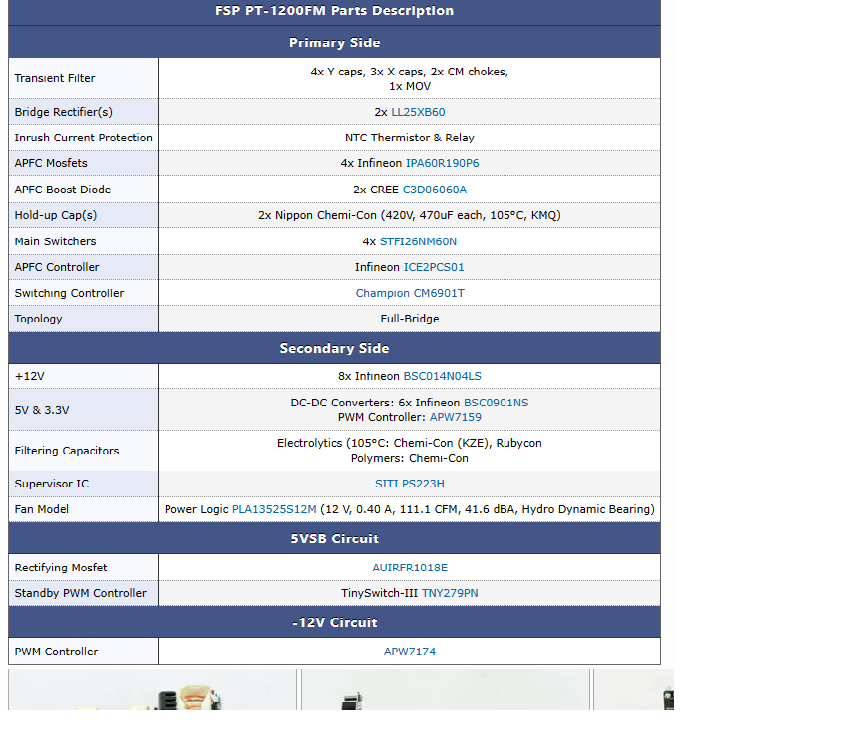Select the Filtering Capacitors row label

pyautogui.click(x=67, y=451)
